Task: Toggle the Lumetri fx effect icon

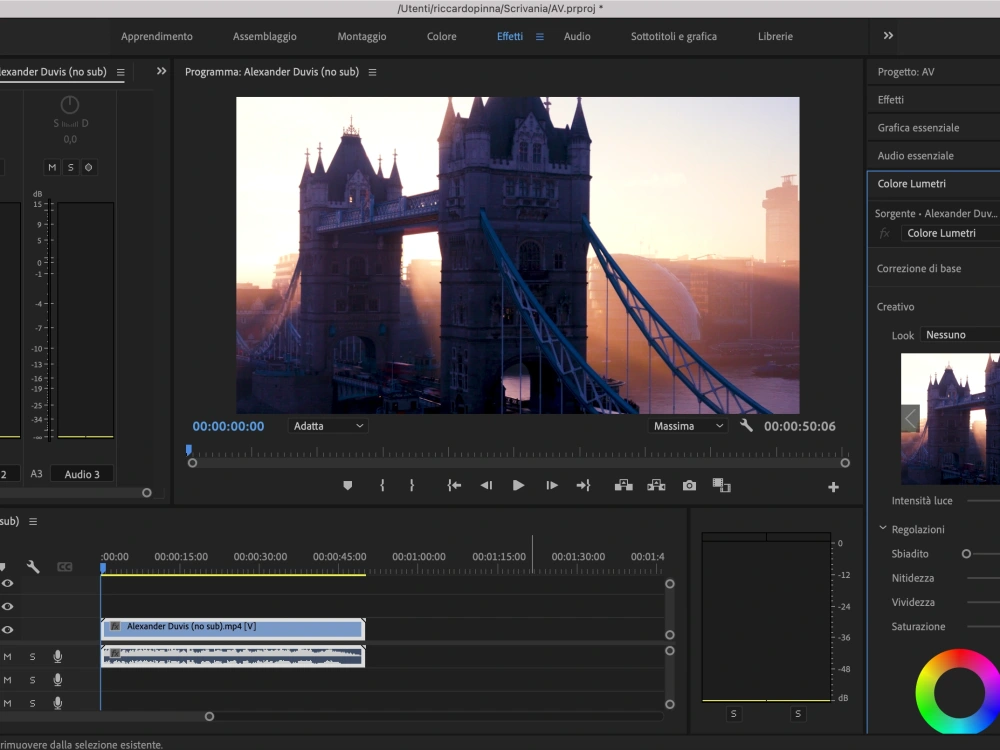Action: pyautogui.click(x=885, y=233)
